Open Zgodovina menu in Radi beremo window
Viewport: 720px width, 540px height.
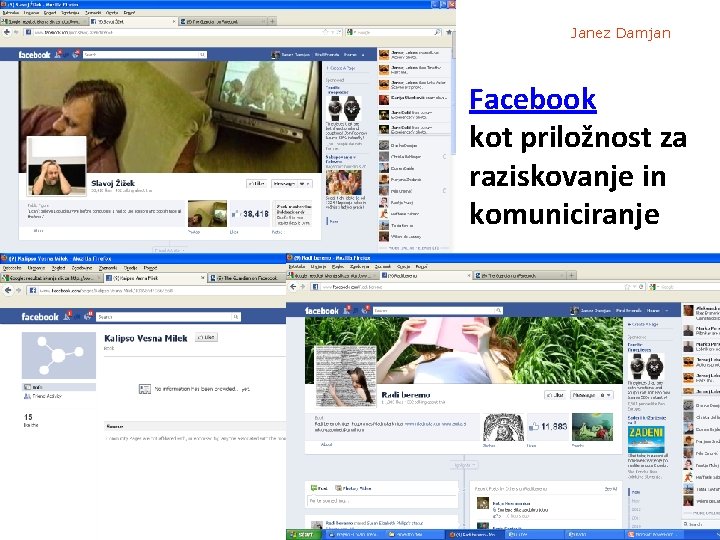point(360,266)
